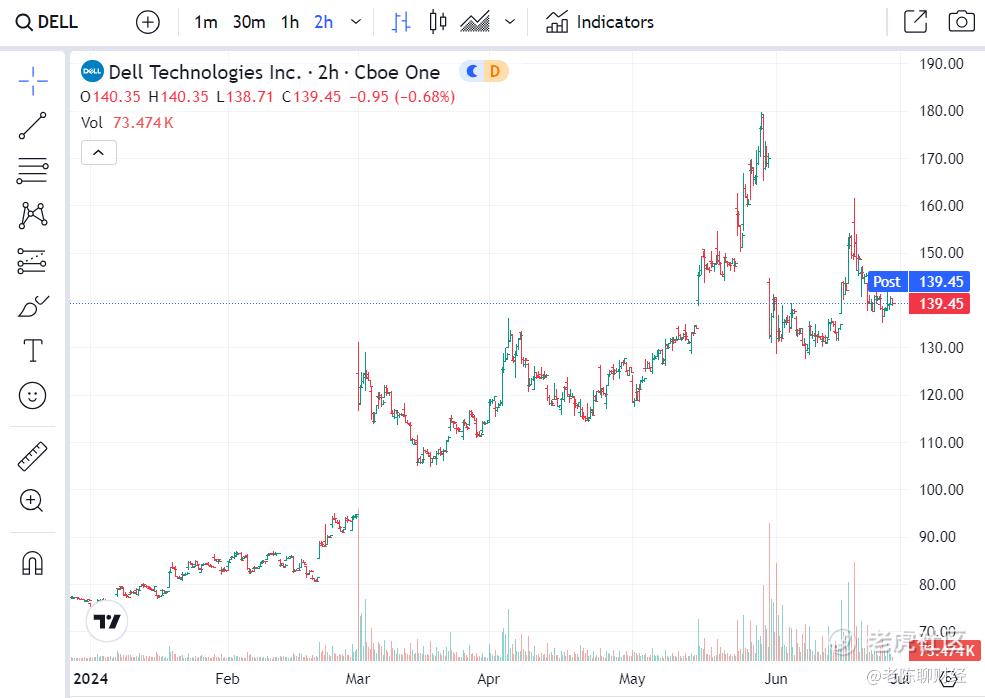Select the ruler measure tool
This screenshot has width=985, height=698.
[x=33, y=456]
